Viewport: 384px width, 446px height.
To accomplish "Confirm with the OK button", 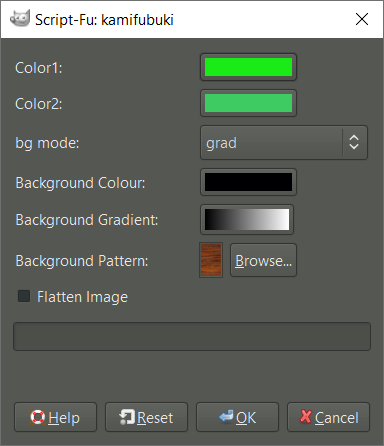I will click(237, 417).
